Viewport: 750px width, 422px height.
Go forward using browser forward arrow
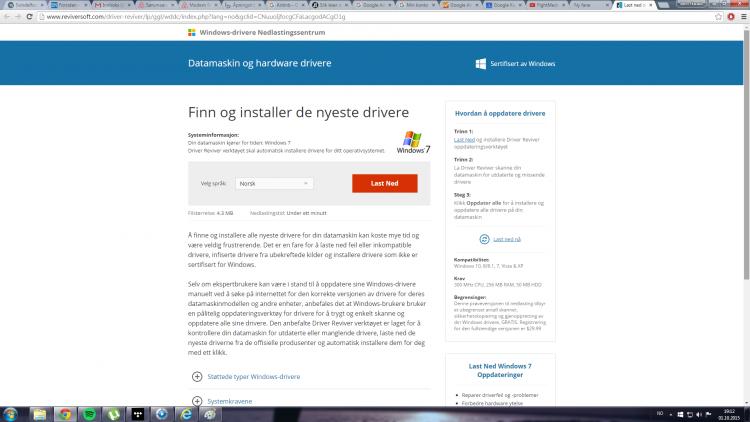[x=18, y=17]
